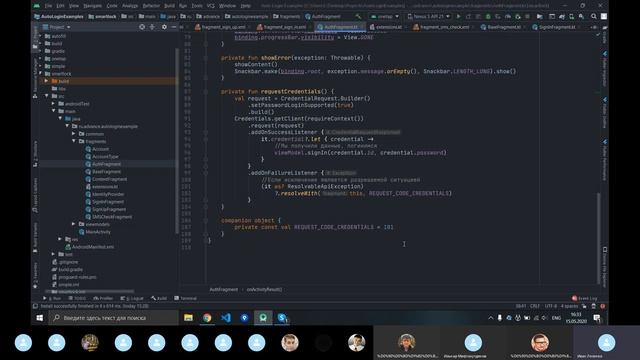Open Visual Studio Code from taskbar

click(x=226, y=318)
